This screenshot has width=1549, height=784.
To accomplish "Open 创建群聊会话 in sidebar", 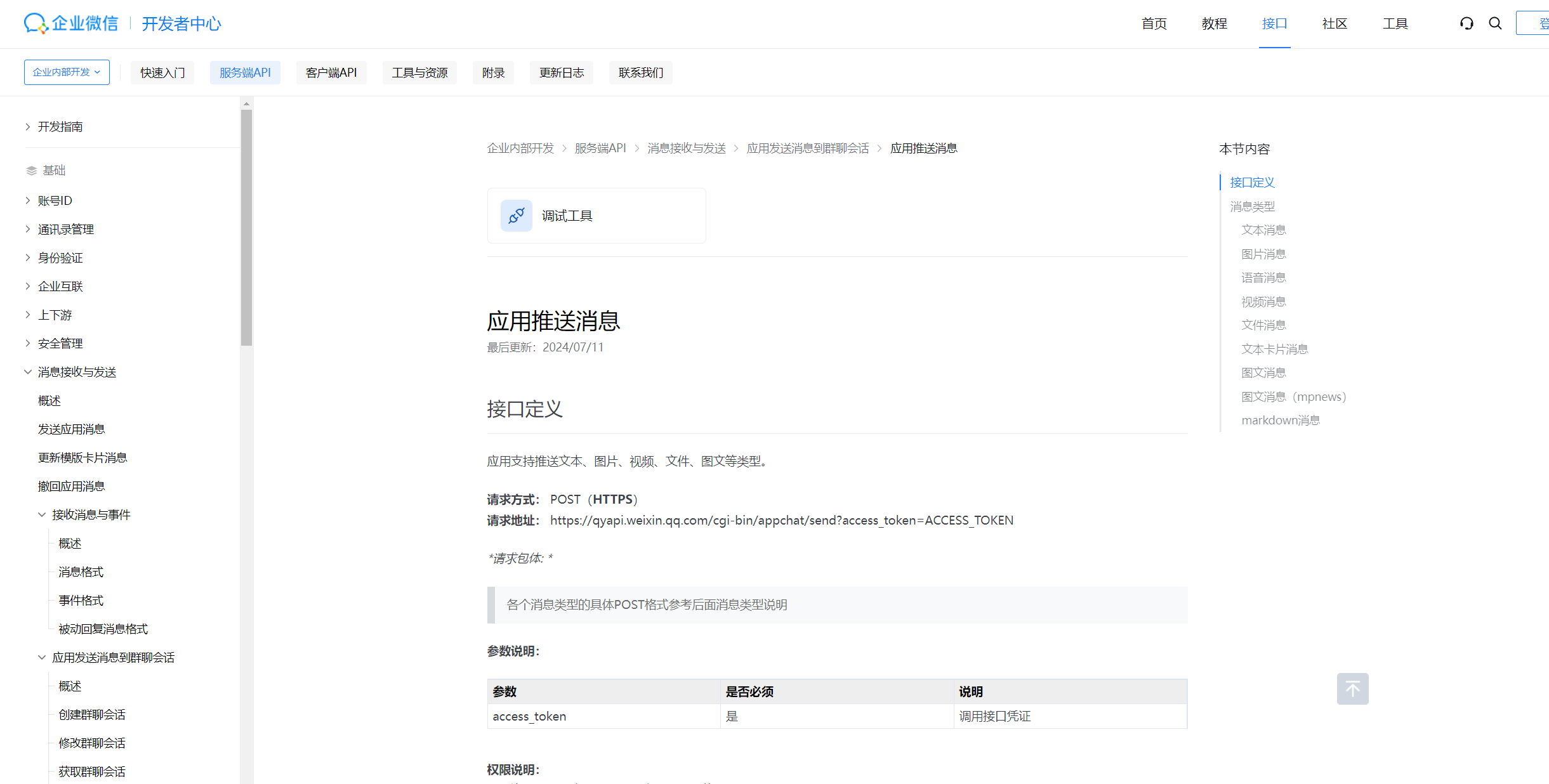I will click(x=92, y=715).
